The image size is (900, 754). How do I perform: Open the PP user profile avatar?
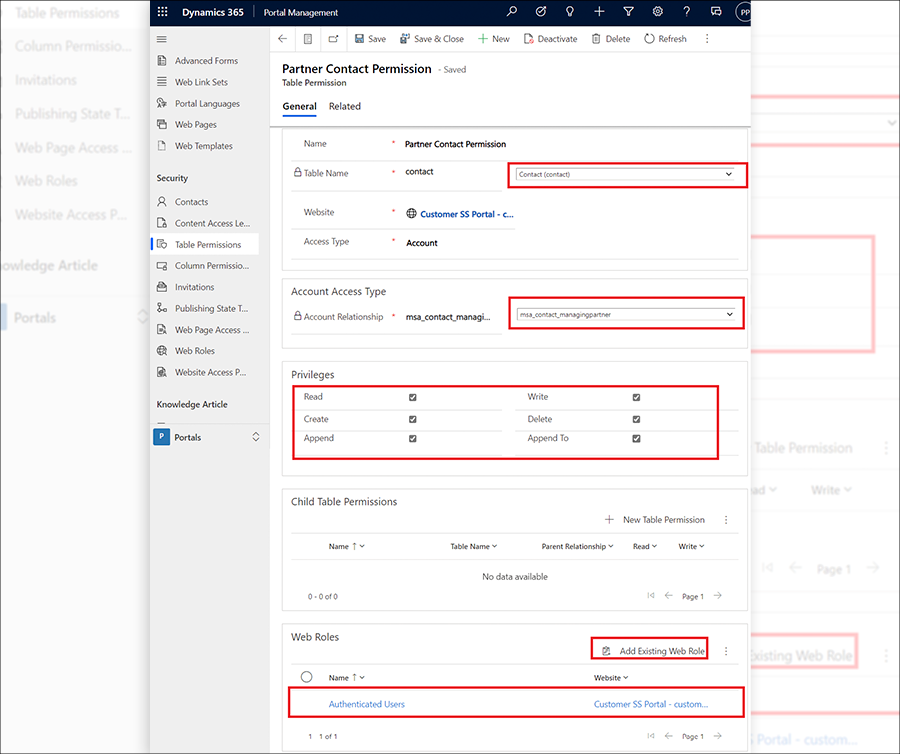[743, 12]
